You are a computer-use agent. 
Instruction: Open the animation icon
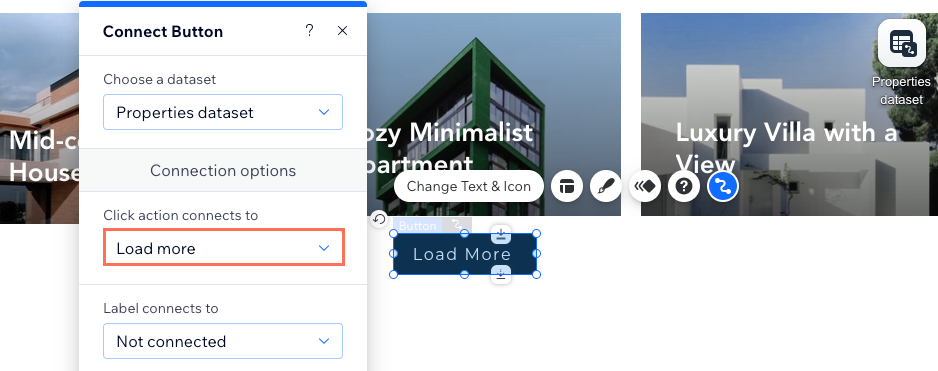pos(645,186)
